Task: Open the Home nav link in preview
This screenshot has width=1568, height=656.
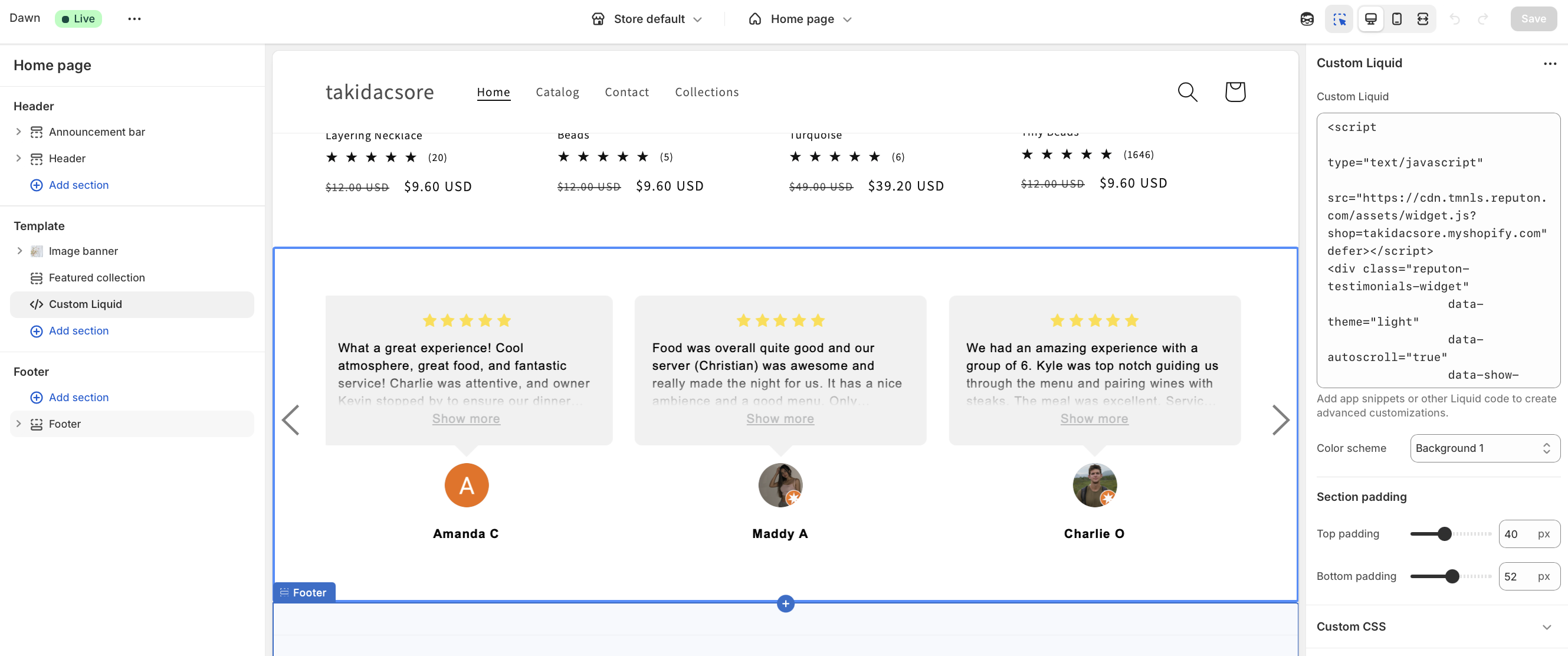Action: coord(493,92)
